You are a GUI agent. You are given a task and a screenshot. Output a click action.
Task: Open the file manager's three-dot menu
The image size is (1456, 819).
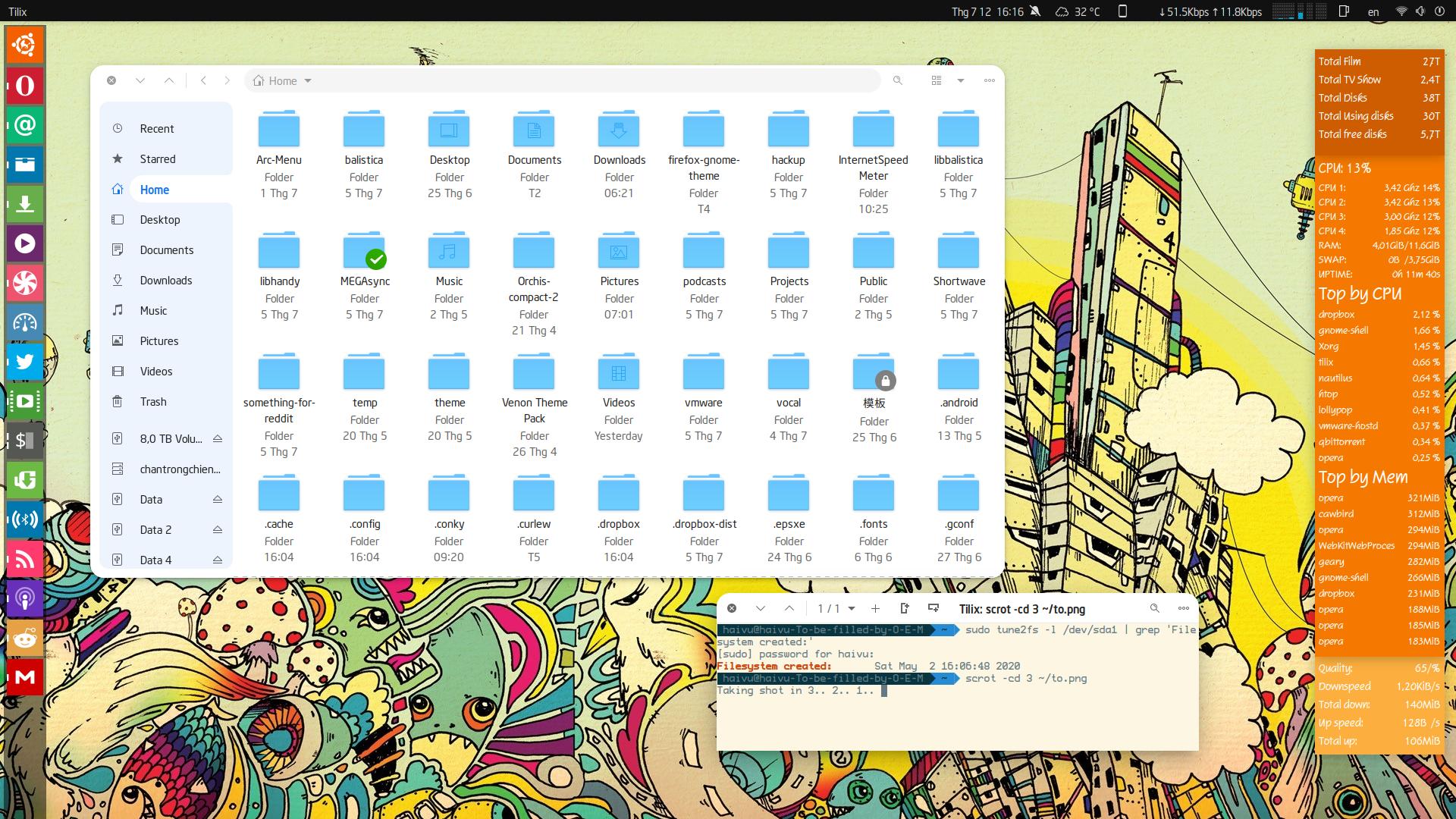pos(990,80)
